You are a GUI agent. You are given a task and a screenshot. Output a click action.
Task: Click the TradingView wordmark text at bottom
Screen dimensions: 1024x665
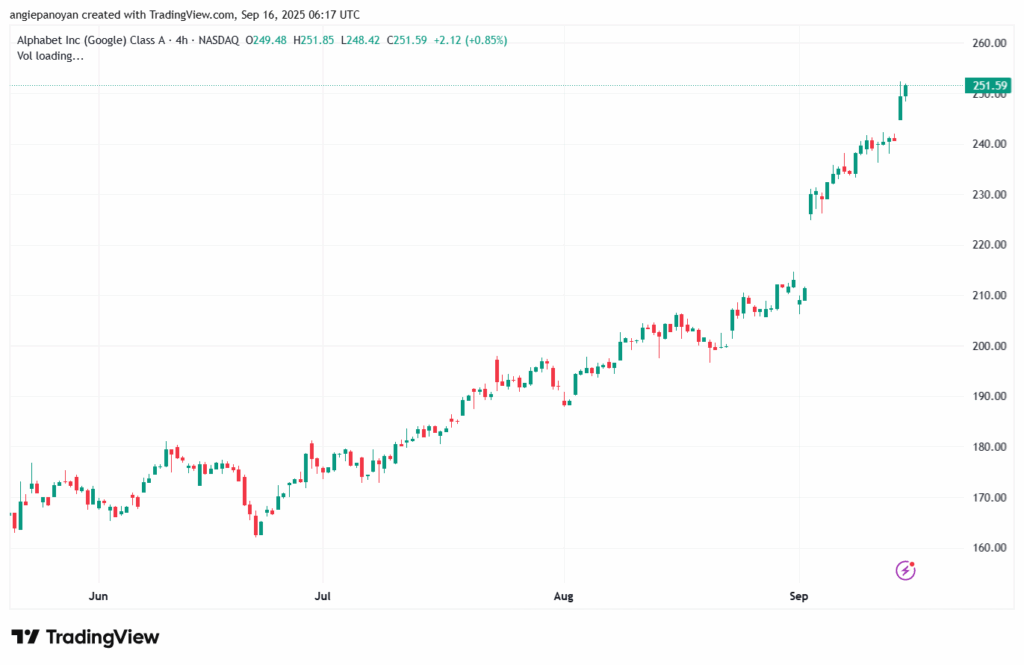[102, 637]
